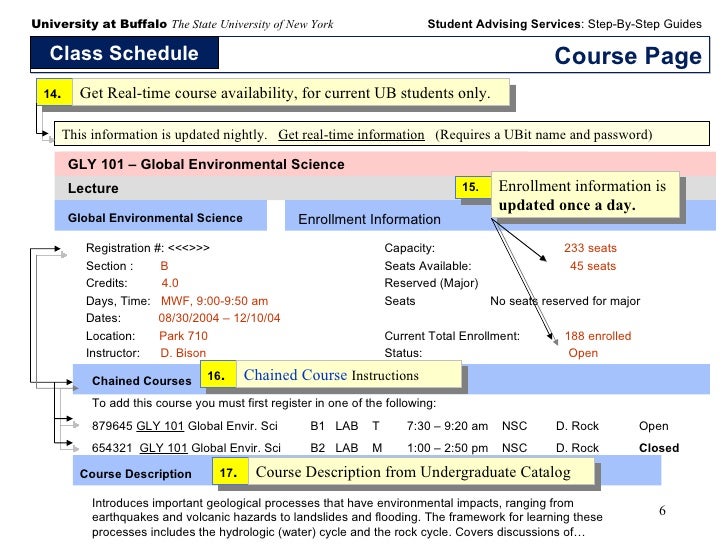Select time 'MWF, 9:00-9:50 am'
The height and width of the screenshot is (546, 728).
click(214, 301)
